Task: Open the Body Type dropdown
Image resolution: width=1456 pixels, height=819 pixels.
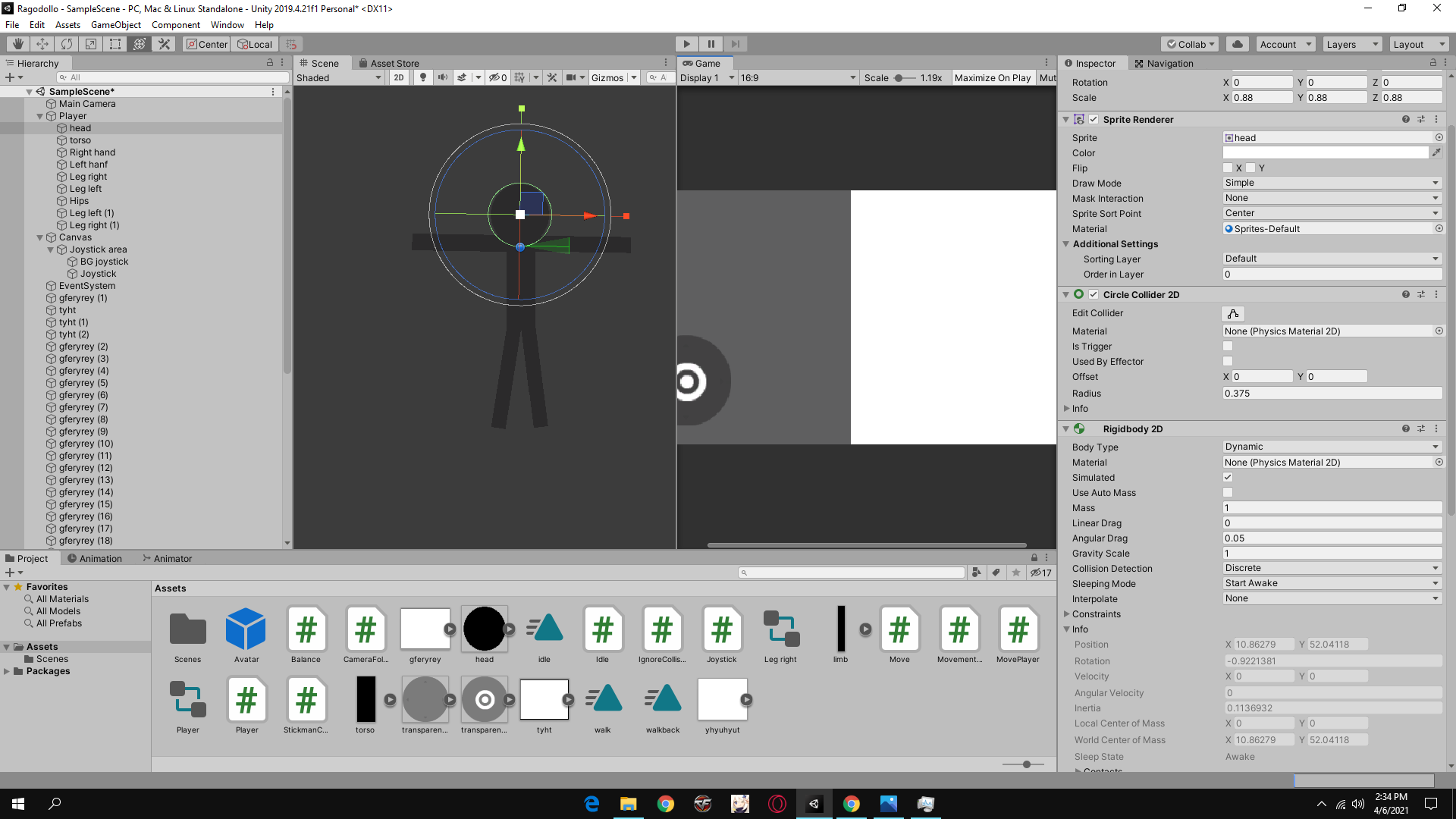Action: (1332, 447)
